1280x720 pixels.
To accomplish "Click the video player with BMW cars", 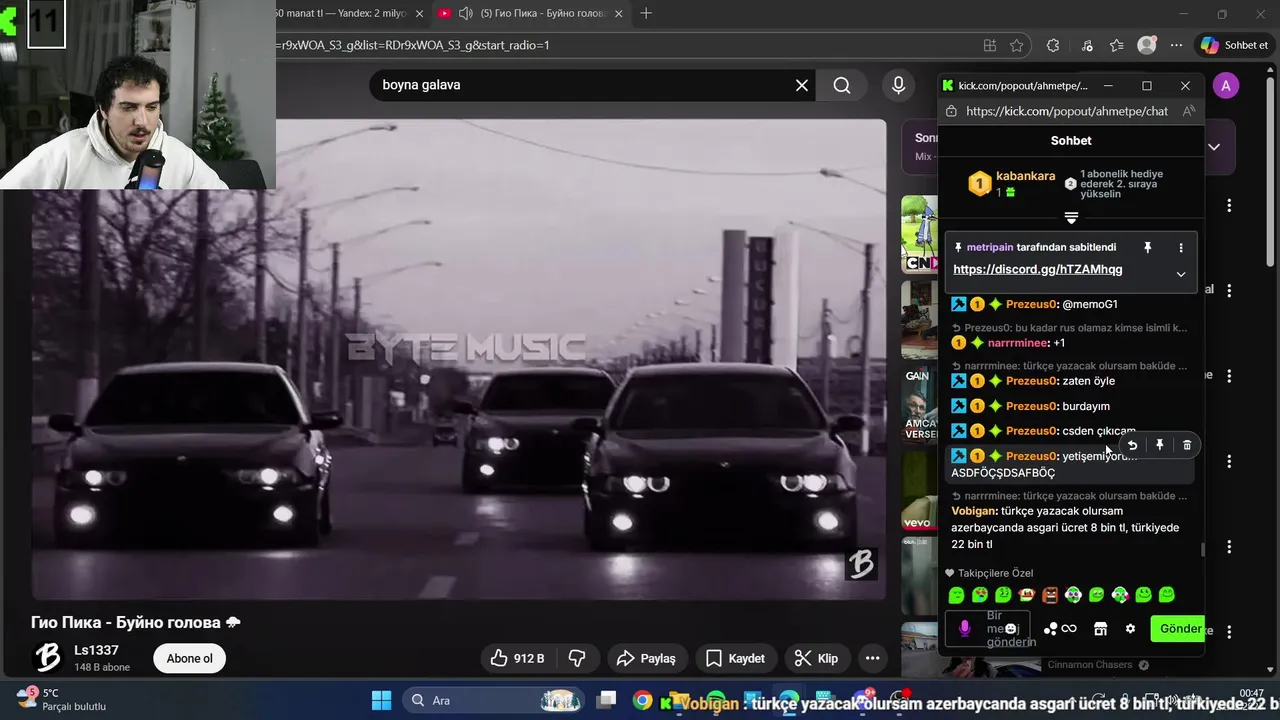I will pyautogui.click(x=458, y=360).
